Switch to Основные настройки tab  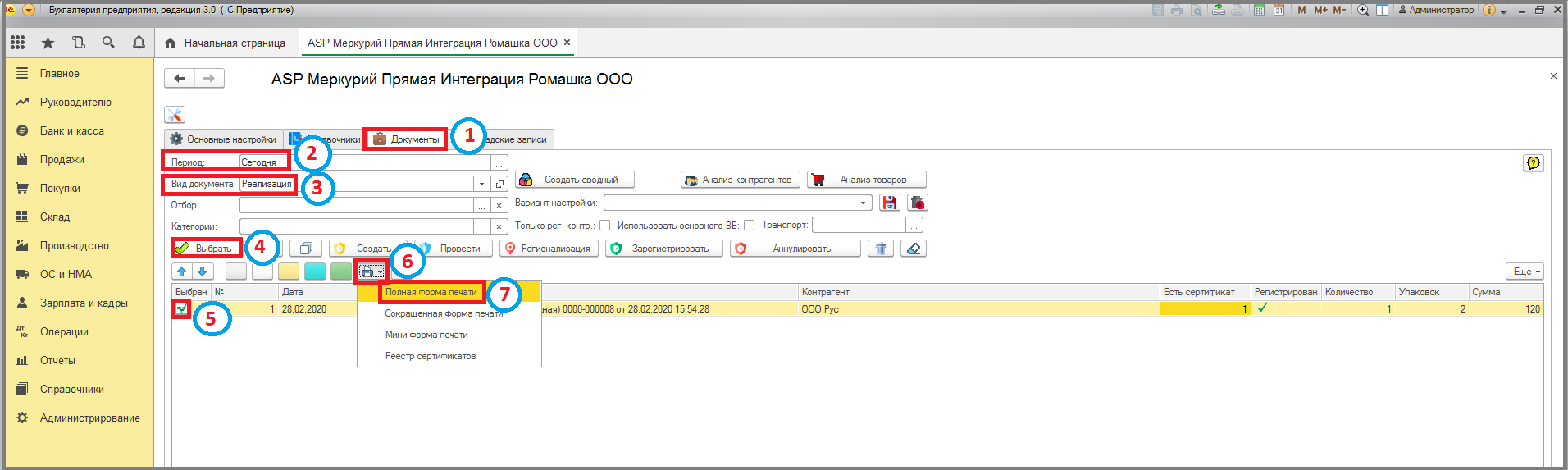click(224, 139)
